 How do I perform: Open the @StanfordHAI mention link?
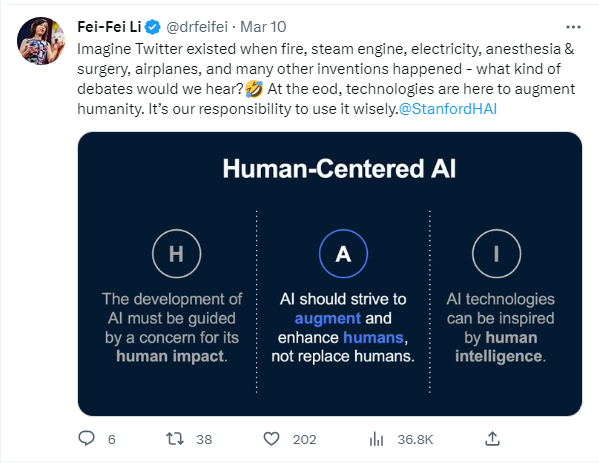tap(448, 109)
